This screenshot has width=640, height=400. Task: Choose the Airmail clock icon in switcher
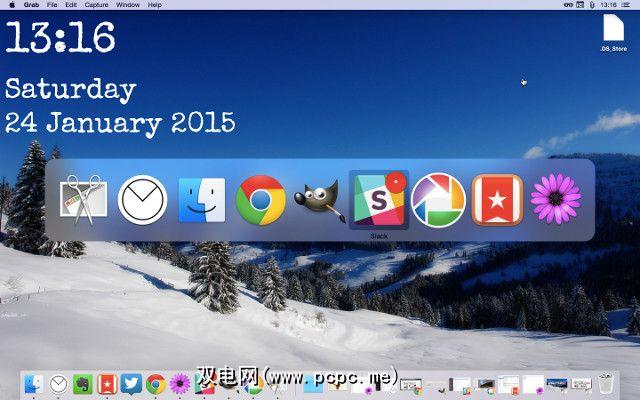tap(142, 200)
